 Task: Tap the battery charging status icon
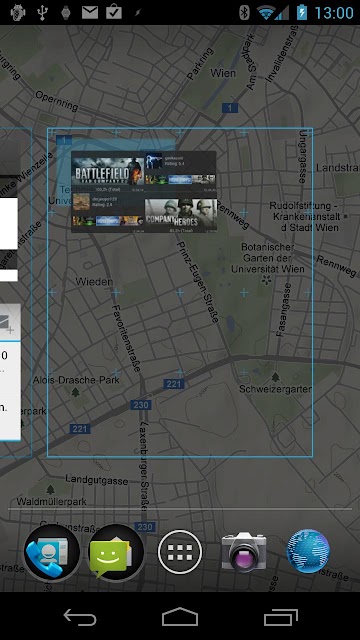302,12
